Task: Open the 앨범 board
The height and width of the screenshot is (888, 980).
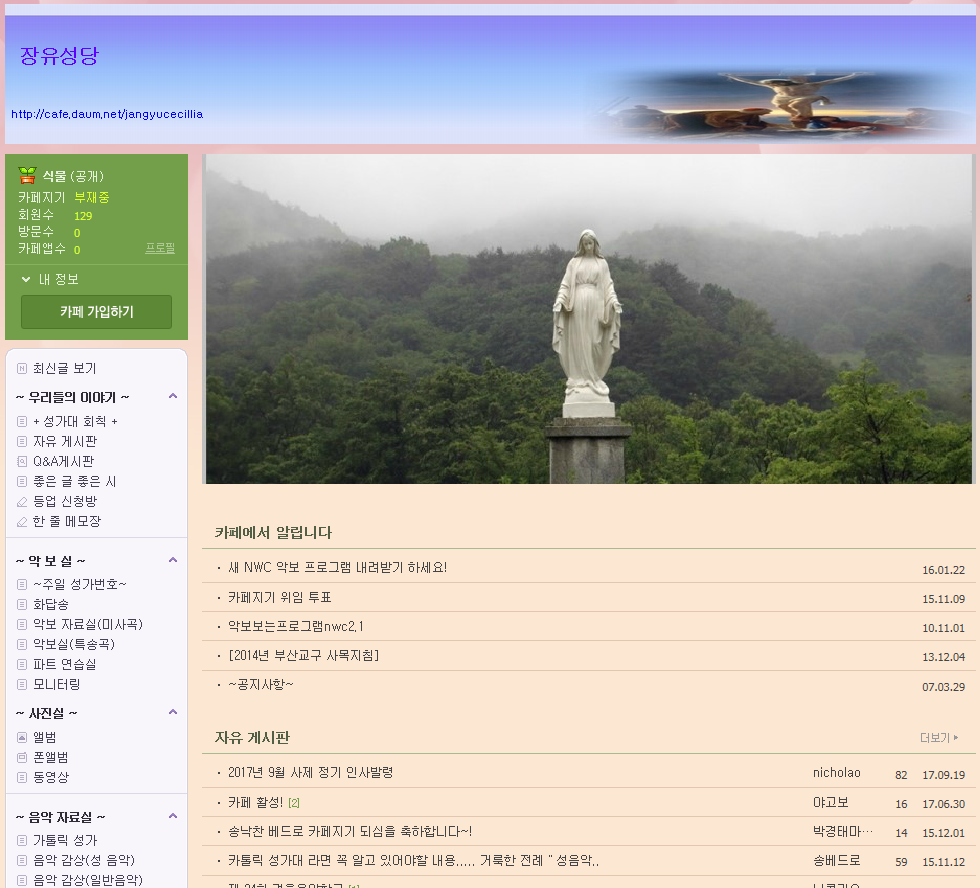Action: [x=44, y=737]
